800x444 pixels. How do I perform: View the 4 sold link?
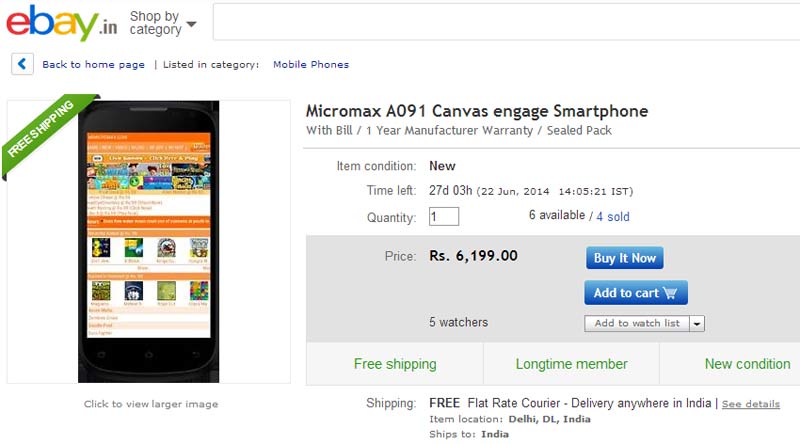coord(613,217)
